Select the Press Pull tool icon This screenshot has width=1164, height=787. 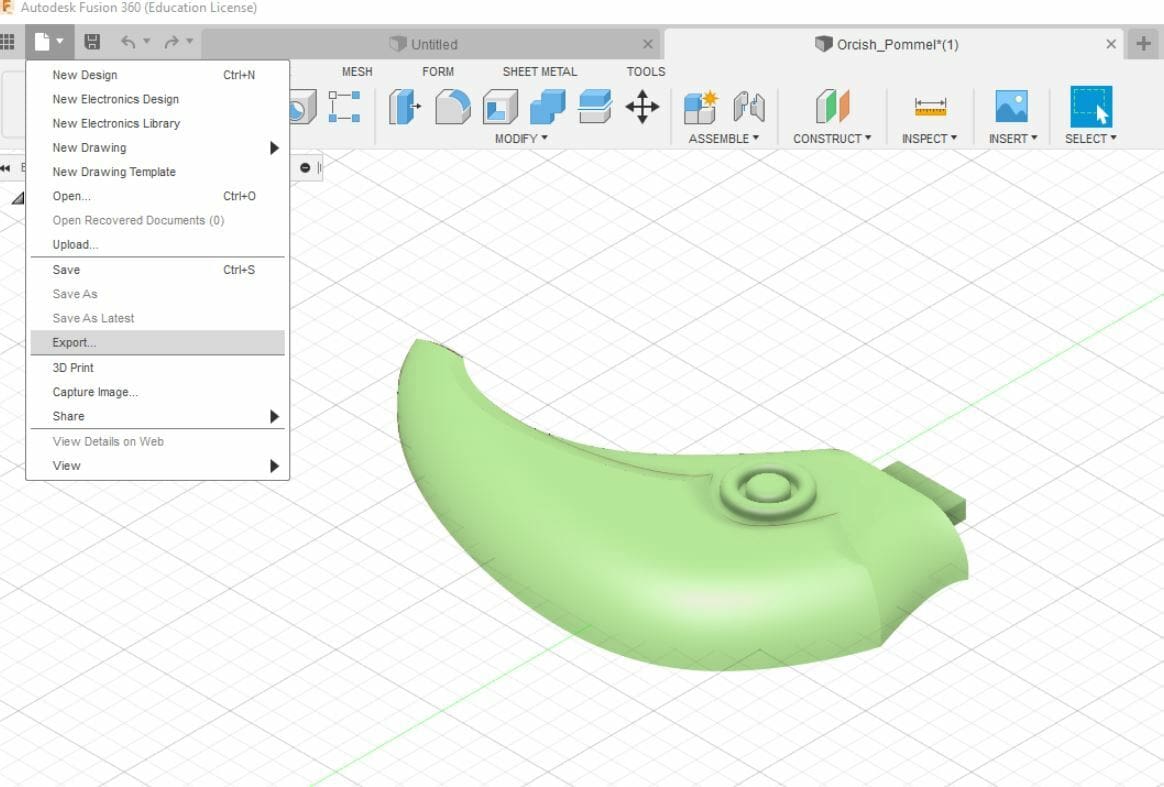pyautogui.click(x=405, y=107)
